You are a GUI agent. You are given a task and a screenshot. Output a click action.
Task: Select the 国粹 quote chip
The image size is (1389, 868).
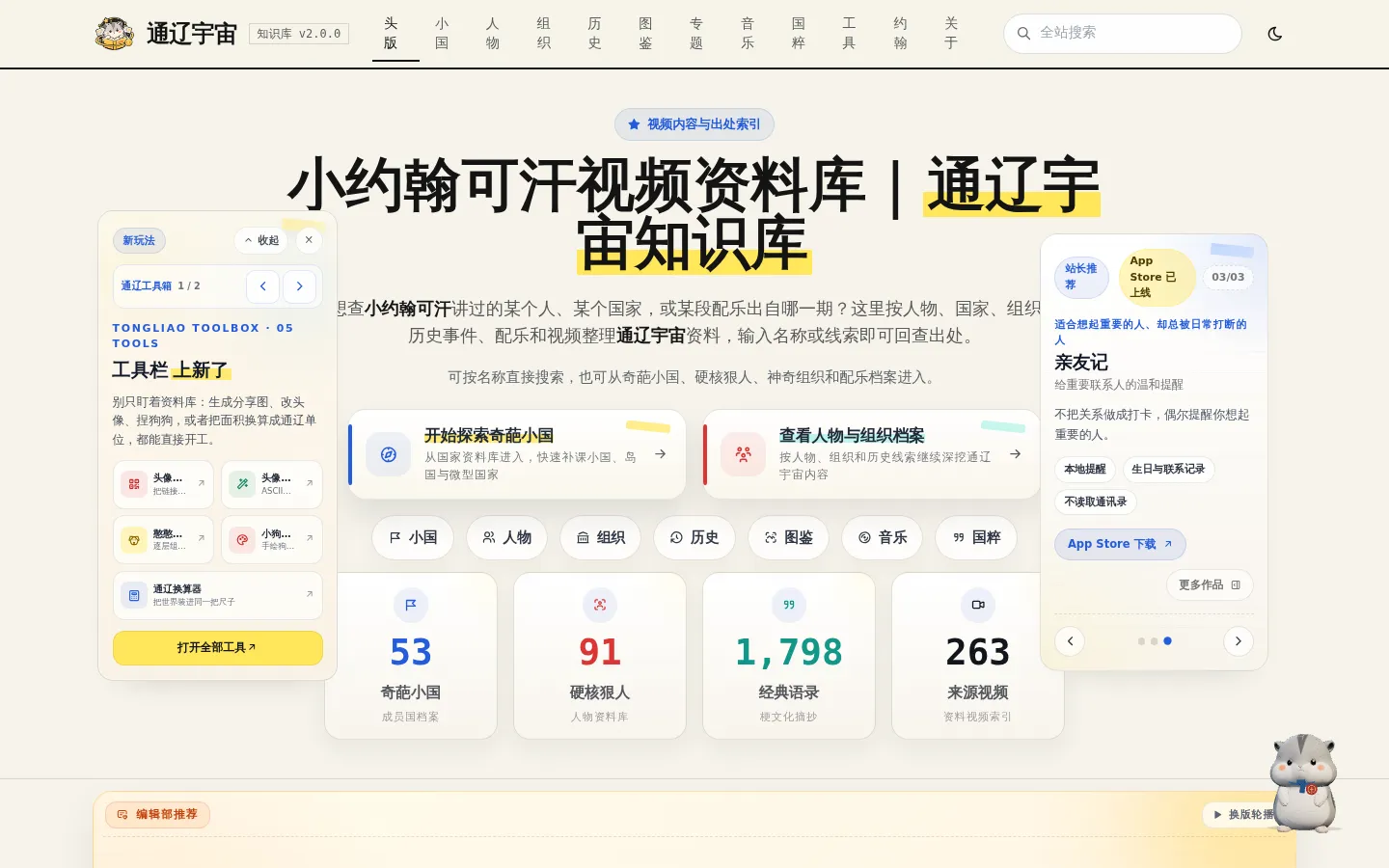(x=976, y=537)
